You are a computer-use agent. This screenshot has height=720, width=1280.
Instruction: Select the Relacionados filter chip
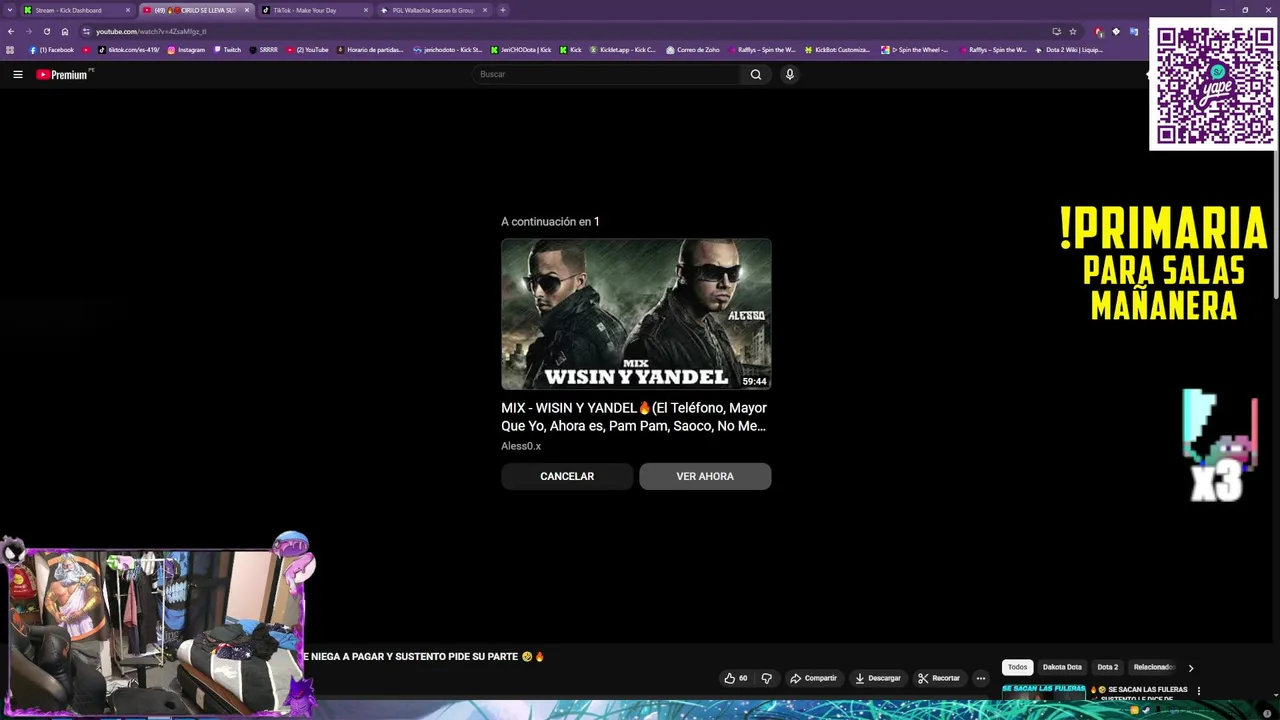1153,667
